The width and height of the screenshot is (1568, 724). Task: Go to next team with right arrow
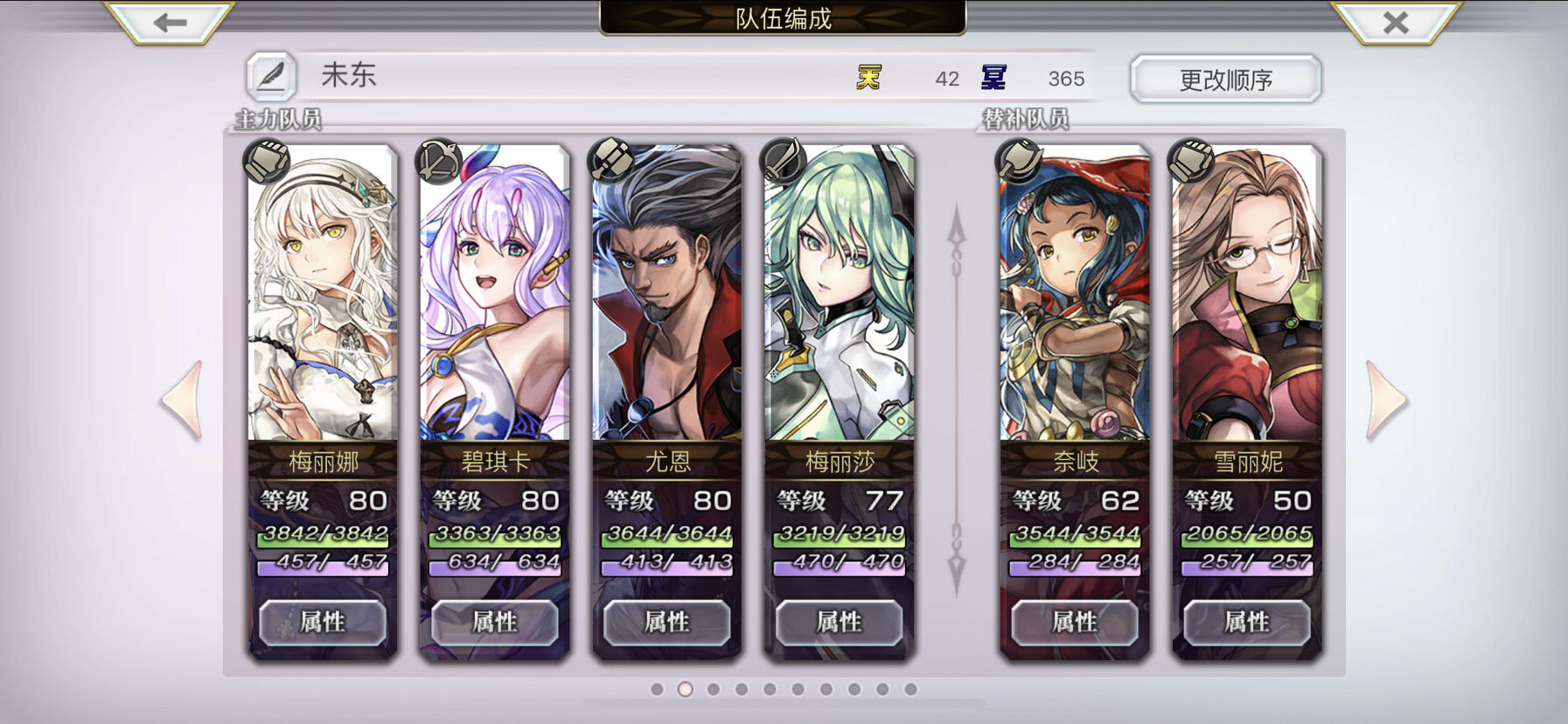[x=1386, y=400]
